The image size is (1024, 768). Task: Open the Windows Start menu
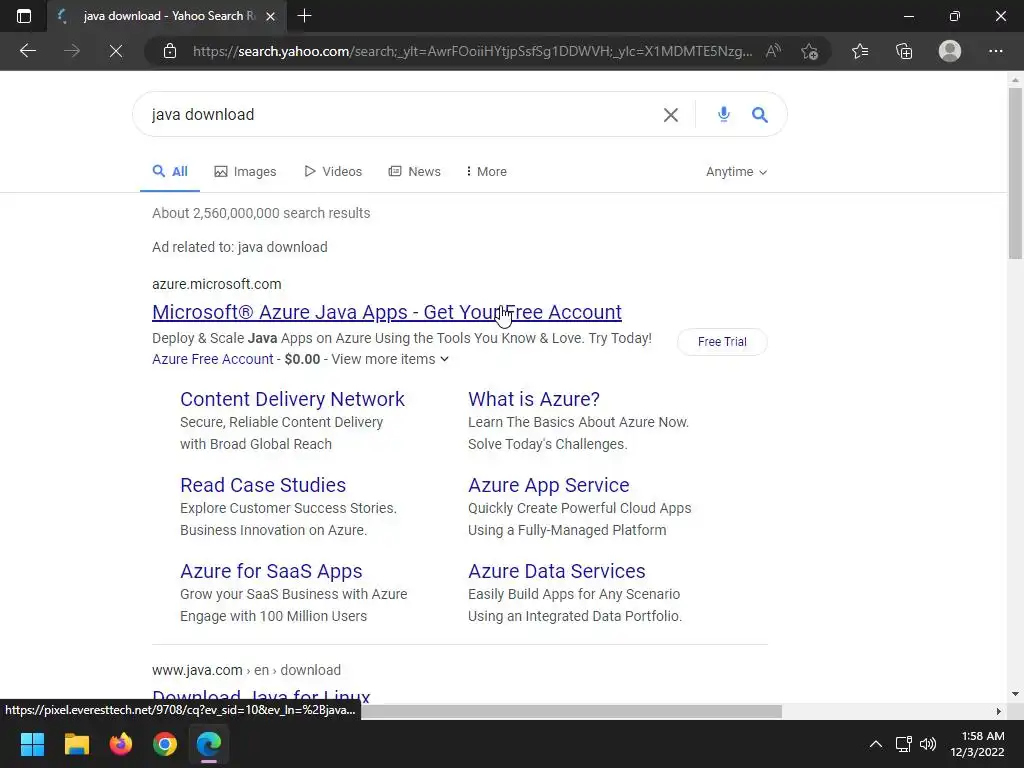click(32, 744)
